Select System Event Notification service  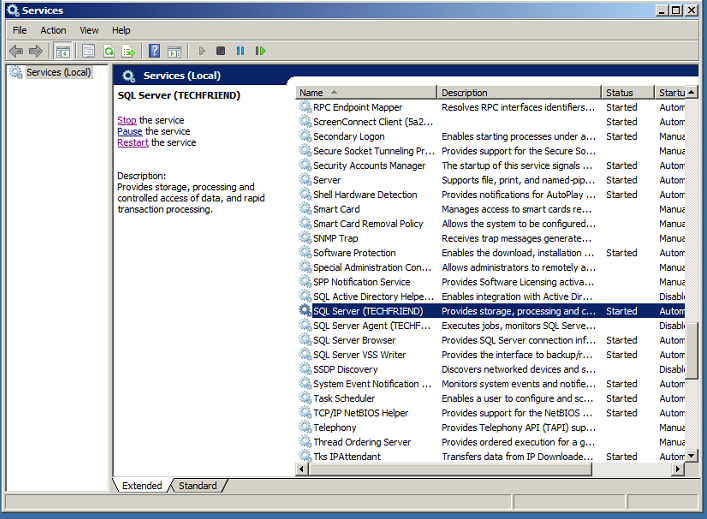tap(491, 383)
